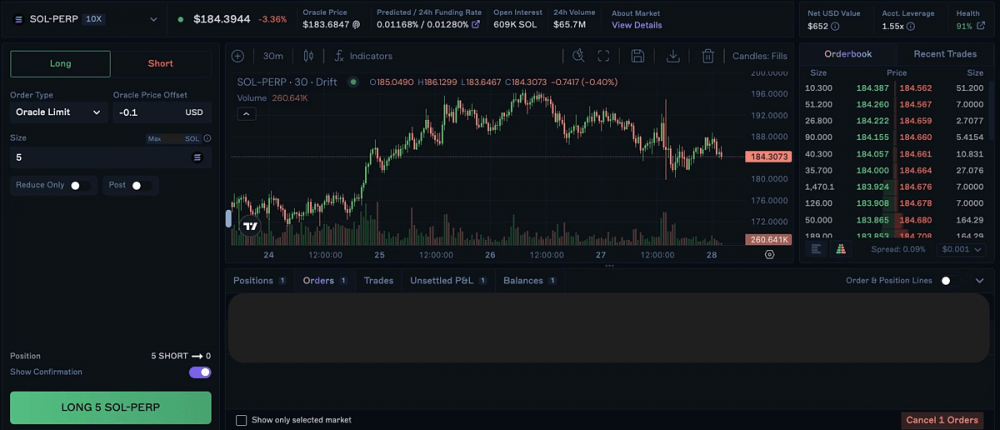Click bid price 183.924 in orderbook
The width and height of the screenshot is (1000, 430).
[x=872, y=187]
